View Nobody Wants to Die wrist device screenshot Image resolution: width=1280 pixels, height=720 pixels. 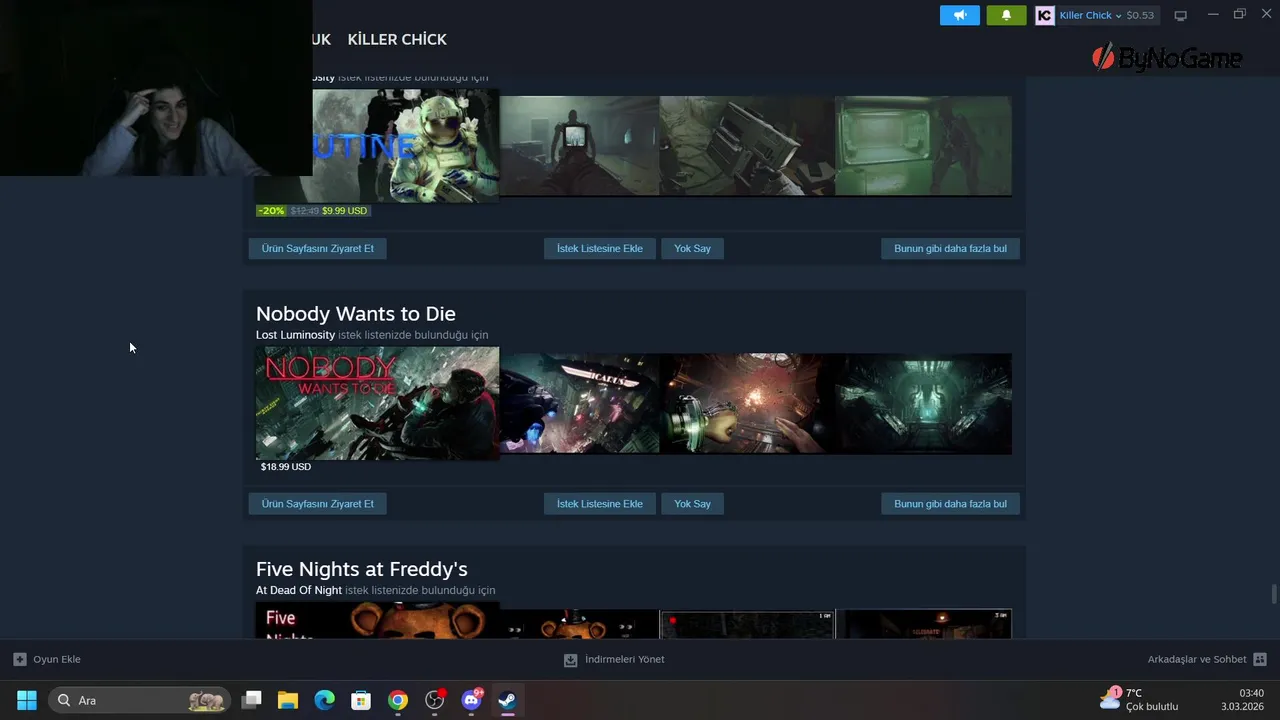pos(747,403)
